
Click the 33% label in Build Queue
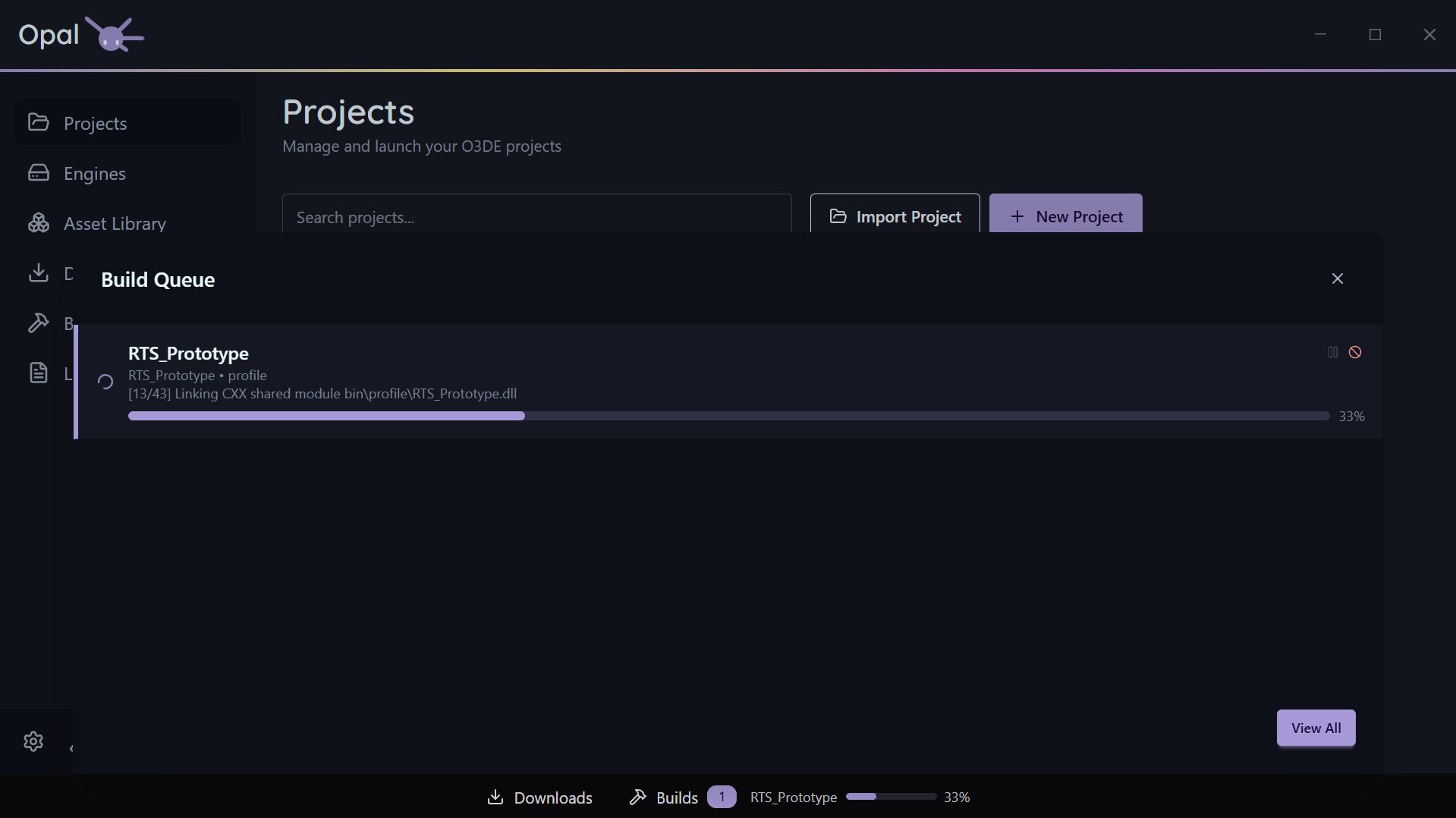tap(1351, 416)
